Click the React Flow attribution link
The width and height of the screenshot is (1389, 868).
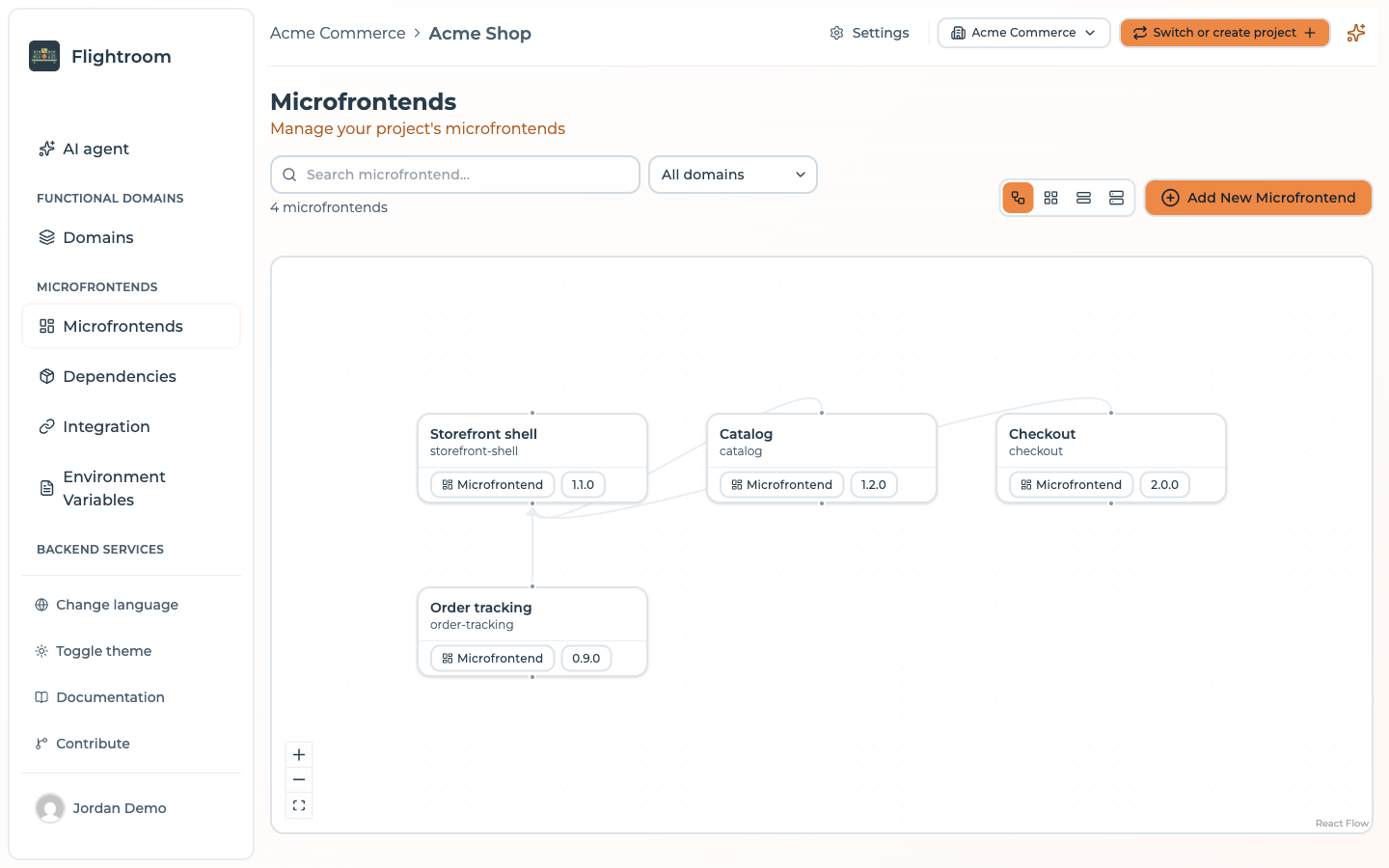1342,823
